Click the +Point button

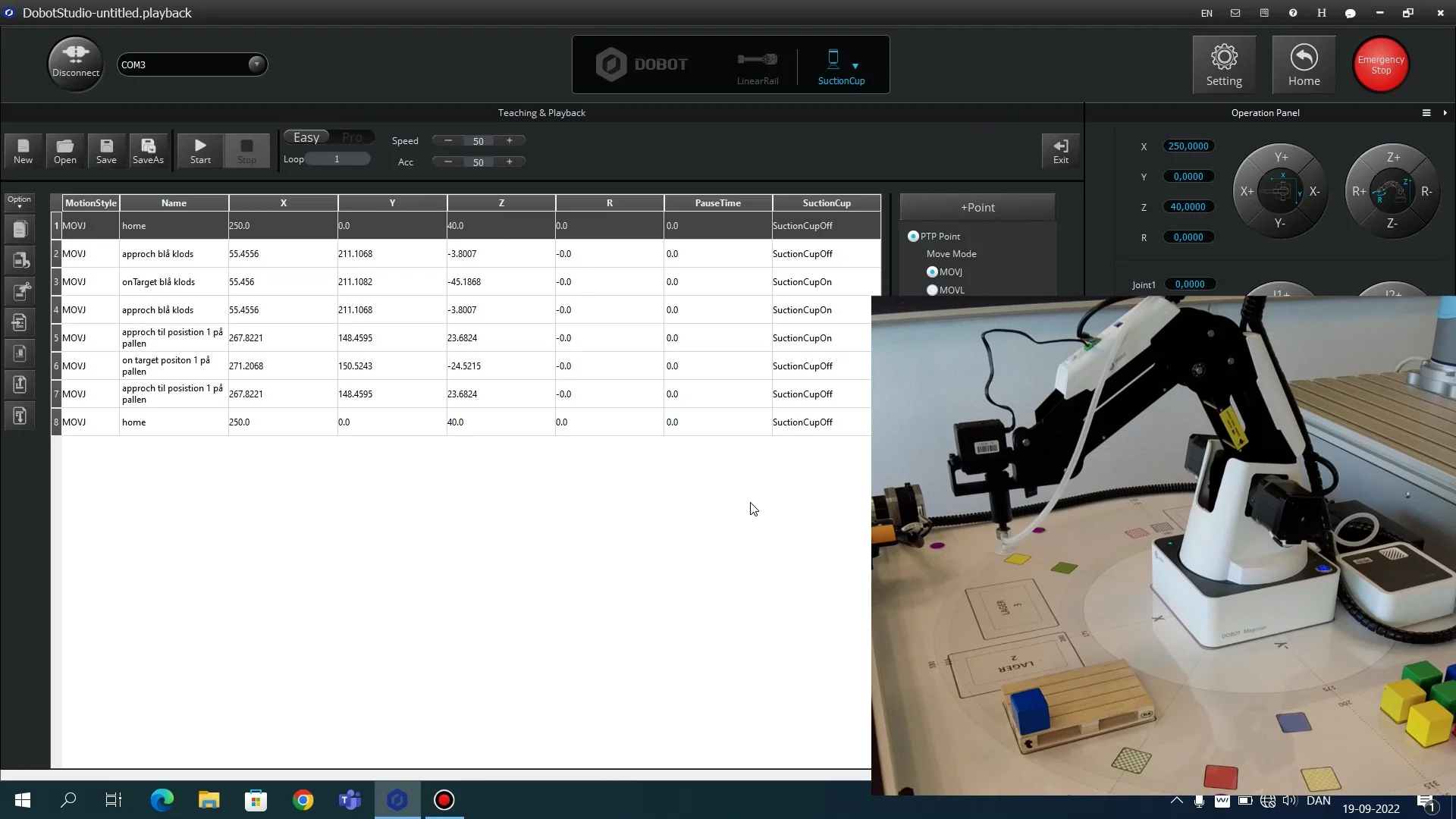point(977,207)
